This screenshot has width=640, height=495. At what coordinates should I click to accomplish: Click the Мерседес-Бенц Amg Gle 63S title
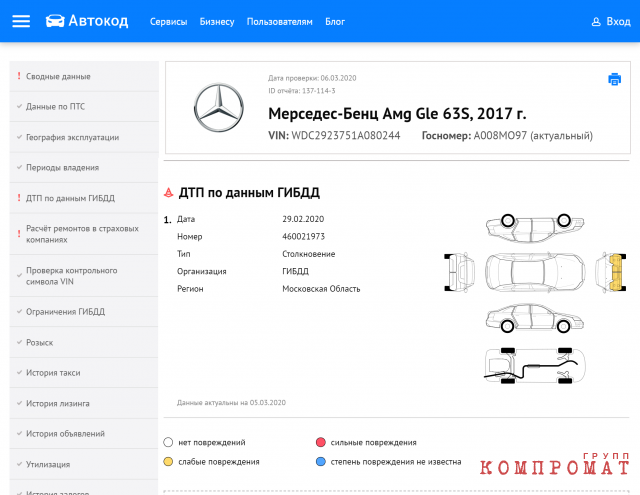tap(397, 114)
